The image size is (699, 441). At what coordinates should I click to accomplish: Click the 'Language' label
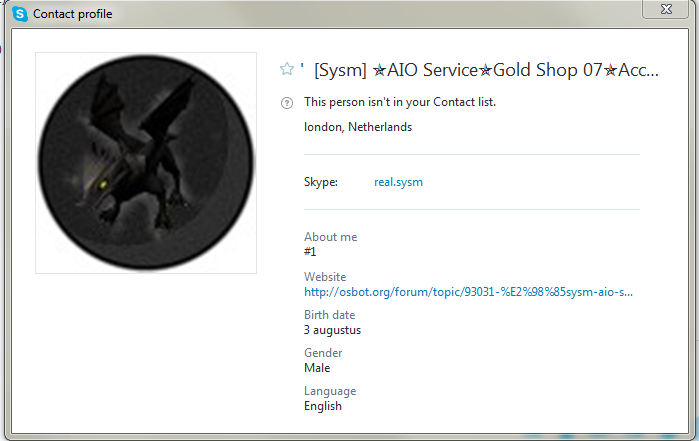tap(330, 391)
